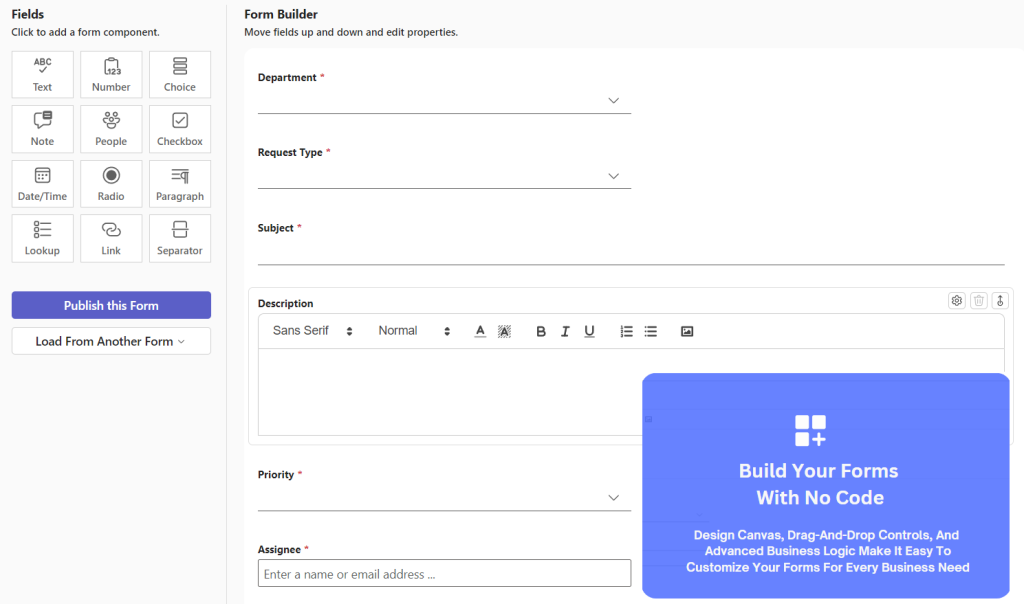Expand the Request Type dropdown

click(x=444, y=176)
